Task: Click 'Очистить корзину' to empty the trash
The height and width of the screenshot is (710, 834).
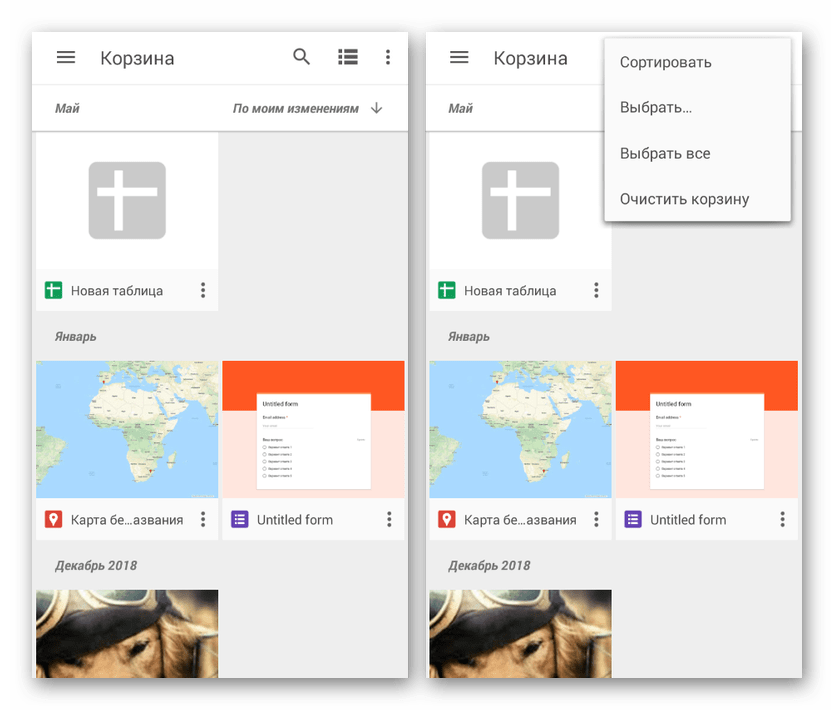Action: pos(684,198)
